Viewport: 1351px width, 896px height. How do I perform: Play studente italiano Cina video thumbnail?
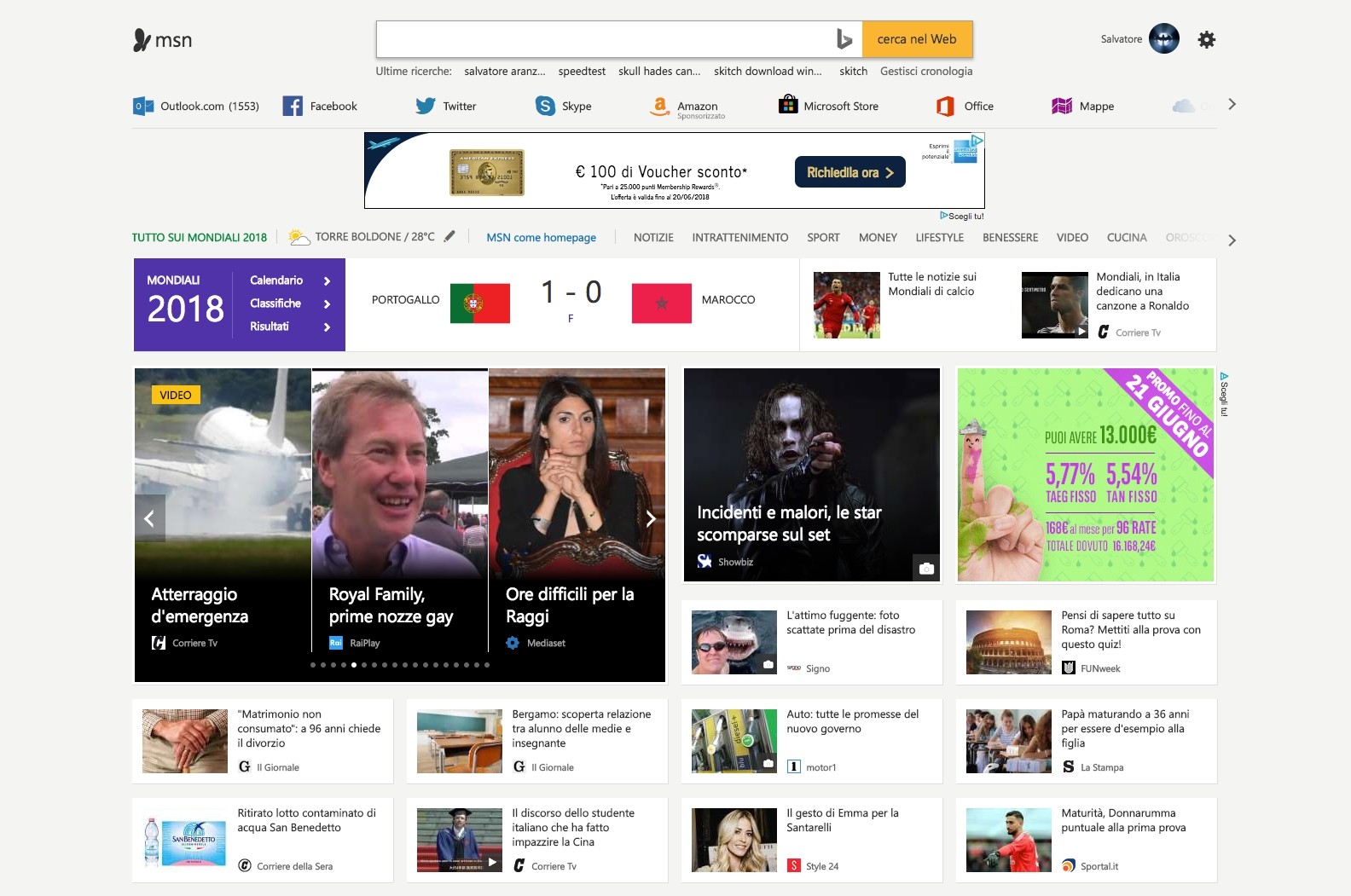[x=460, y=840]
